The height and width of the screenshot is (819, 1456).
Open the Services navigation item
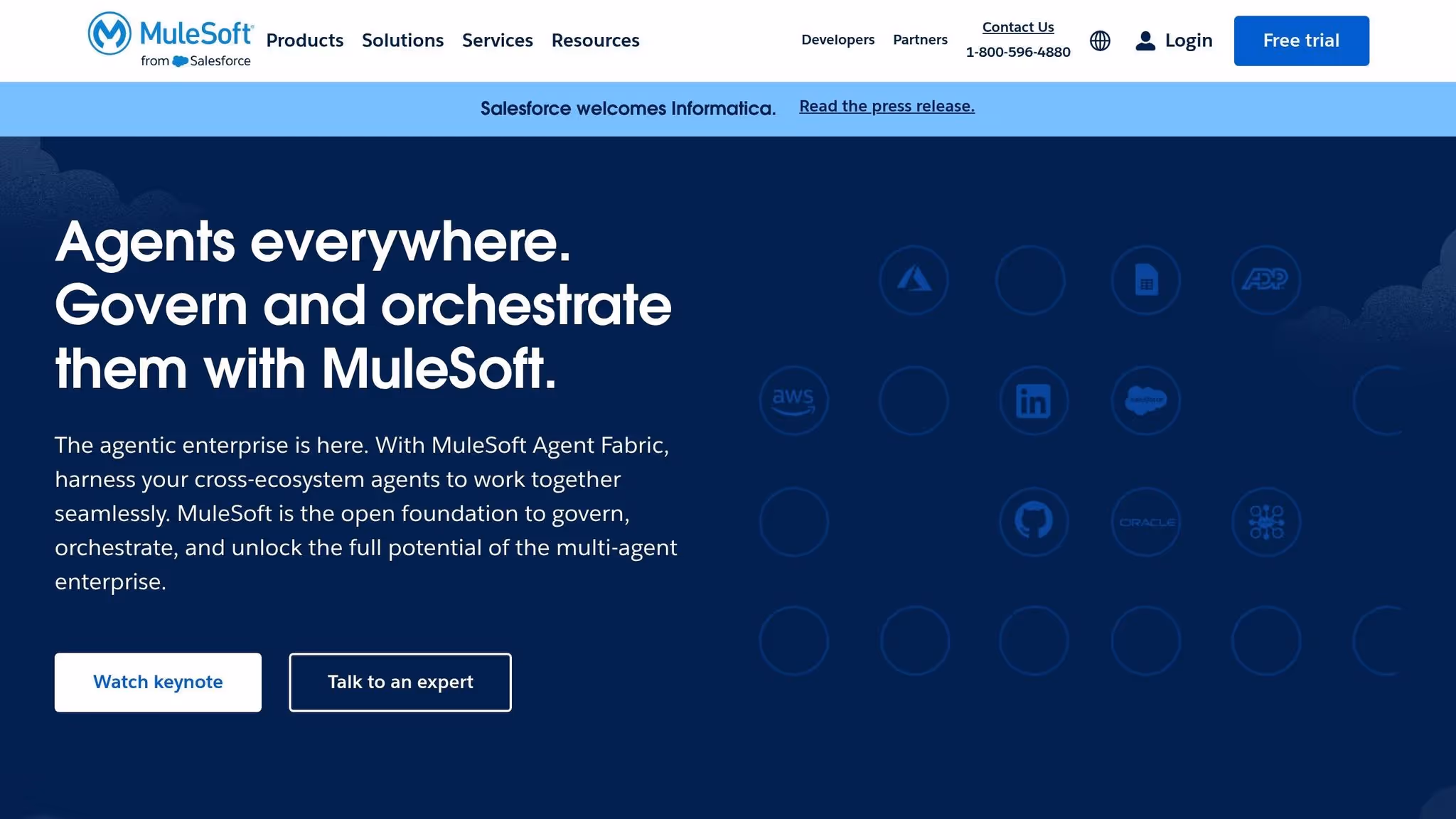click(x=497, y=41)
